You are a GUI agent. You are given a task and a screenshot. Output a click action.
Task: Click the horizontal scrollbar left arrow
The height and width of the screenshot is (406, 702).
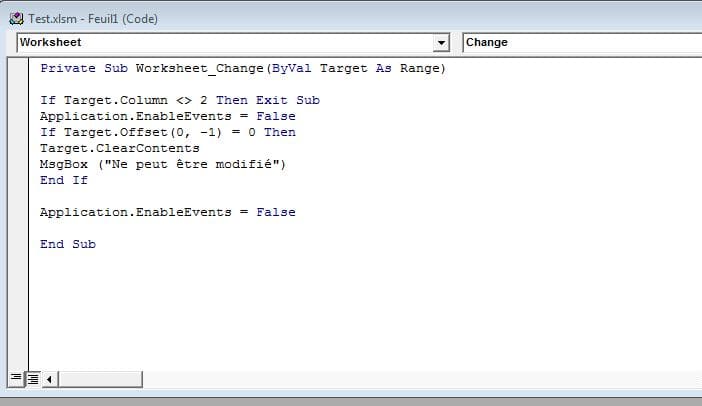[49, 379]
